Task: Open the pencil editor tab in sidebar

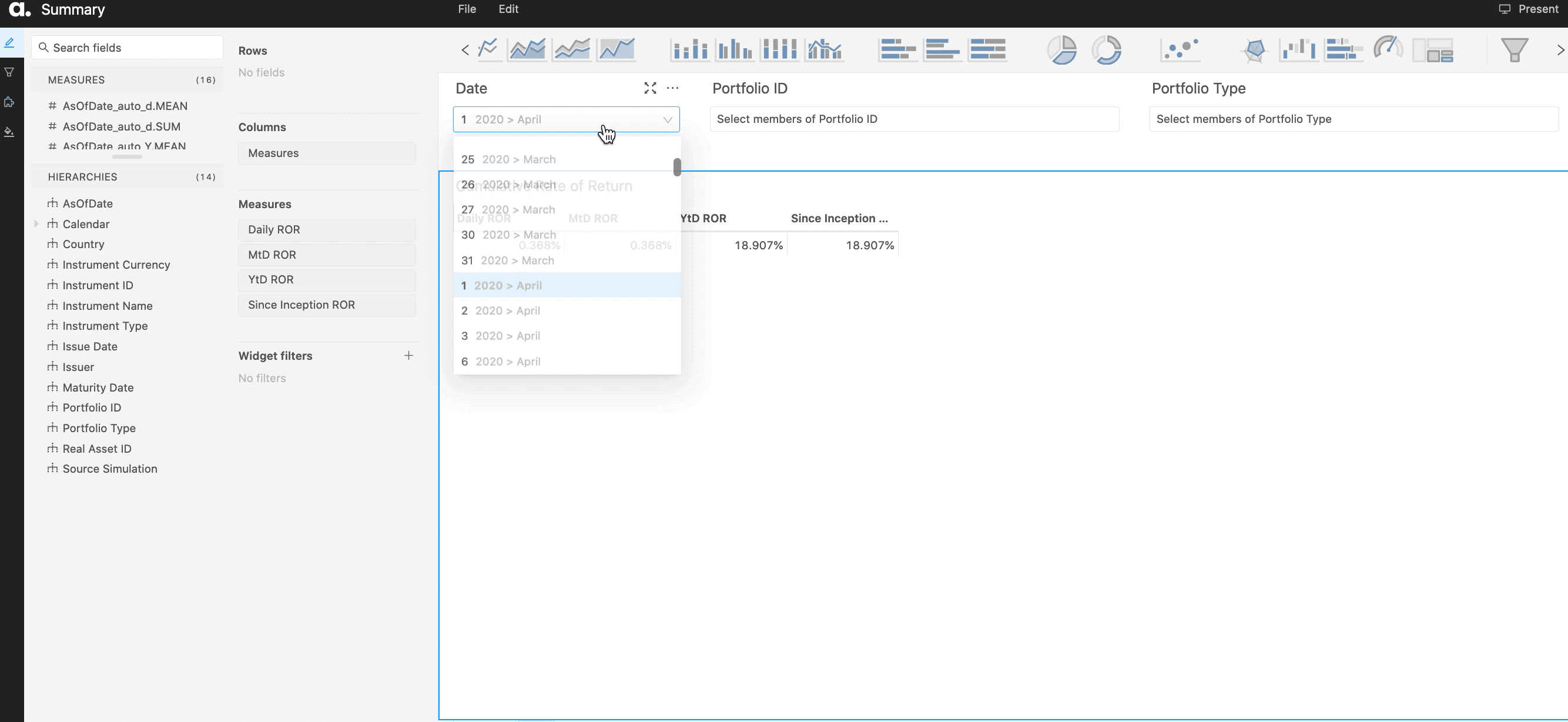Action: point(10,42)
